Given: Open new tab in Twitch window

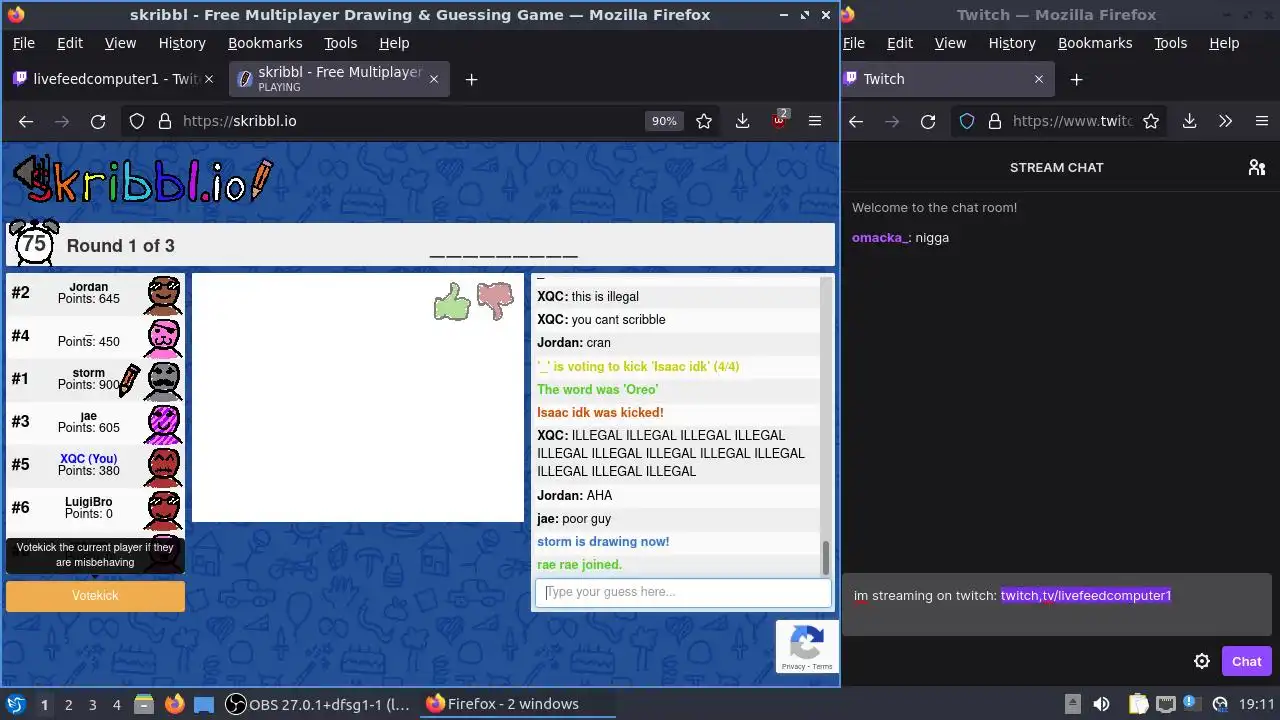Looking at the screenshot, I should point(1076,79).
